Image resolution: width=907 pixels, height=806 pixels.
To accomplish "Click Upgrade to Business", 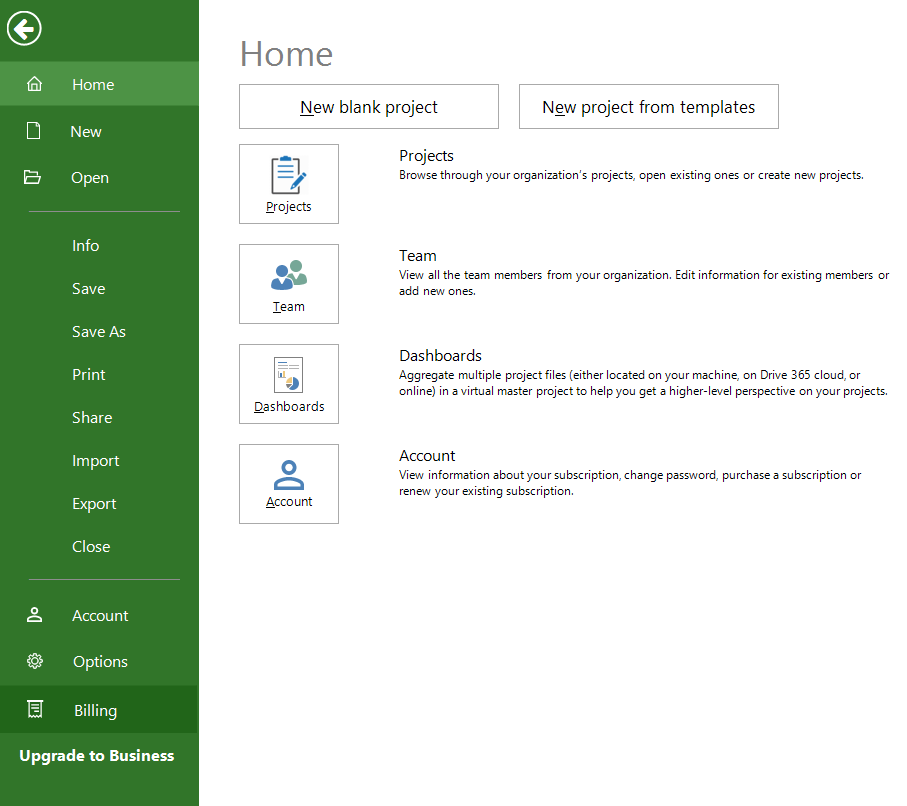I will click(x=97, y=756).
